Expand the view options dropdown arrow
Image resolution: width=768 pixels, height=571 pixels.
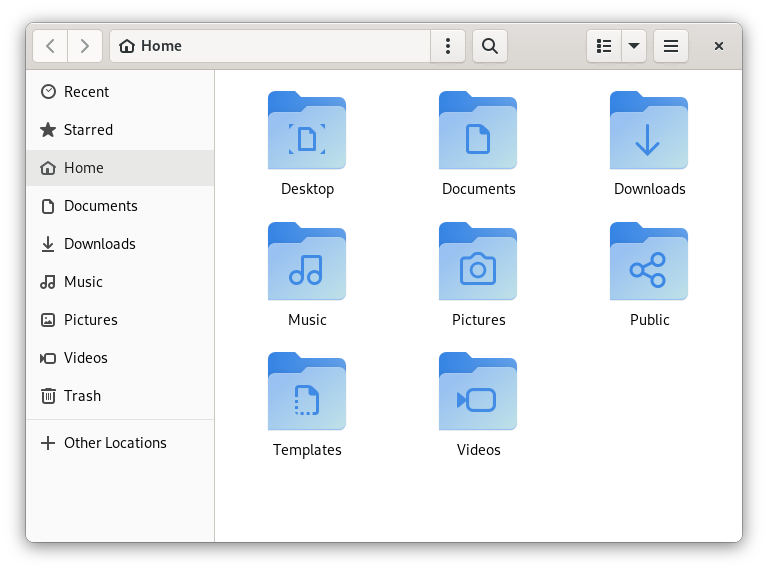[634, 46]
